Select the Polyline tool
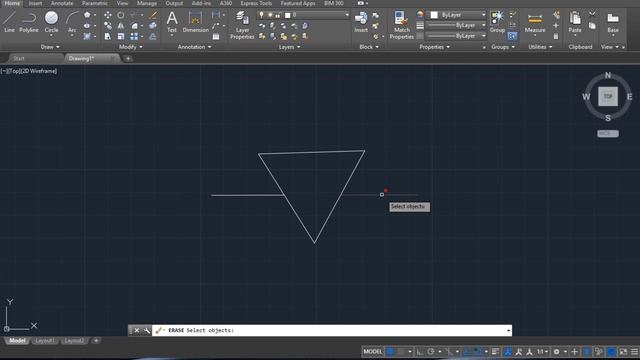 pos(29,22)
